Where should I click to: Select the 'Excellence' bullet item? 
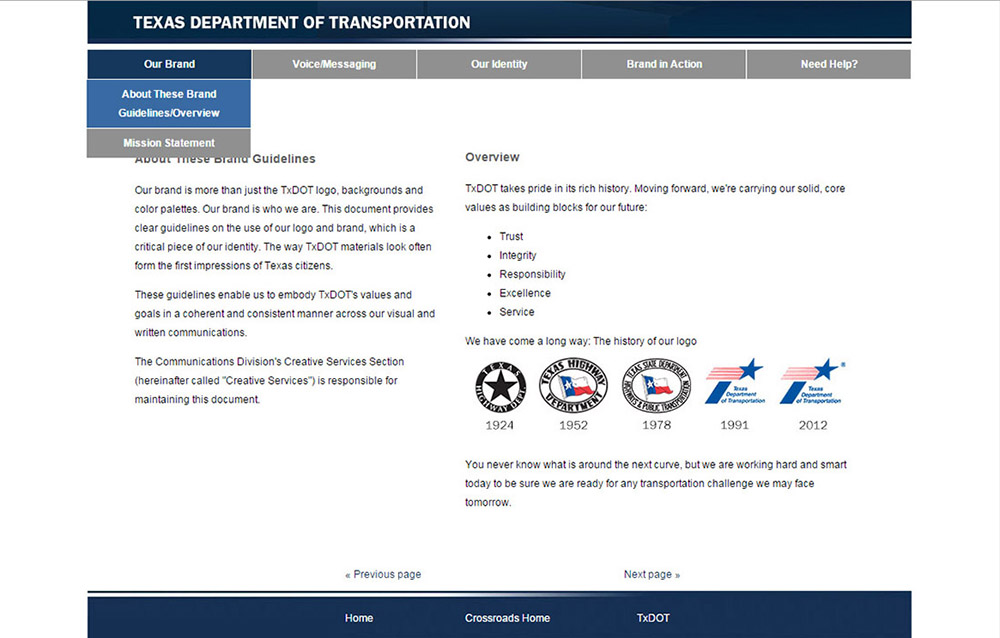click(525, 293)
